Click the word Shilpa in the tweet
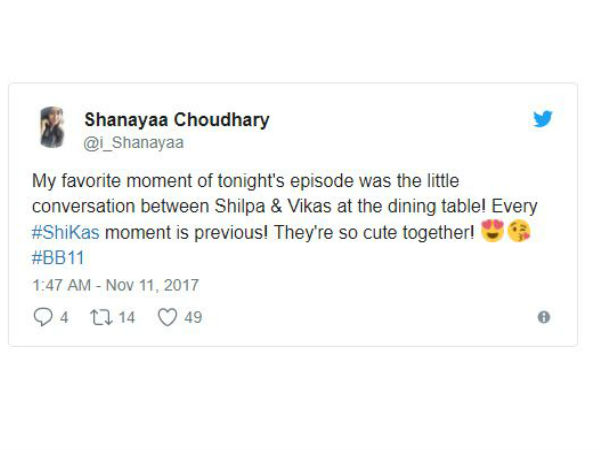The height and width of the screenshot is (450, 600). 240,206
